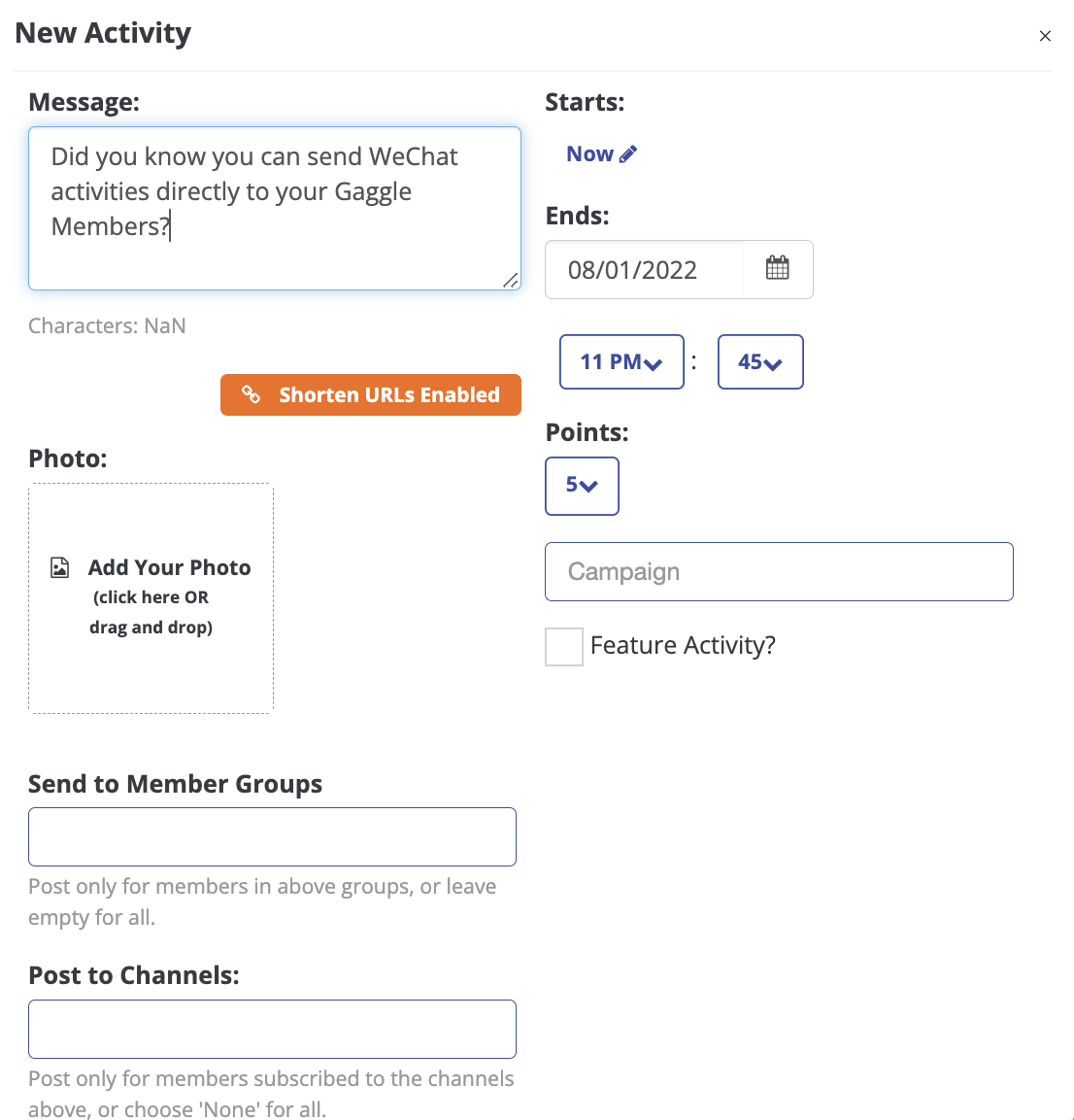The width and height of the screenshot is (1074, 1120).
Task: Click the pencil edit icon beside Now
Action: [627, 154]
